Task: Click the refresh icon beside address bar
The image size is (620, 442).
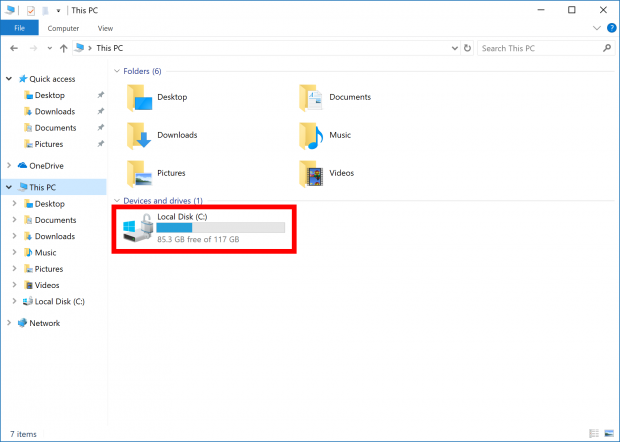Action: click(467, 48)
